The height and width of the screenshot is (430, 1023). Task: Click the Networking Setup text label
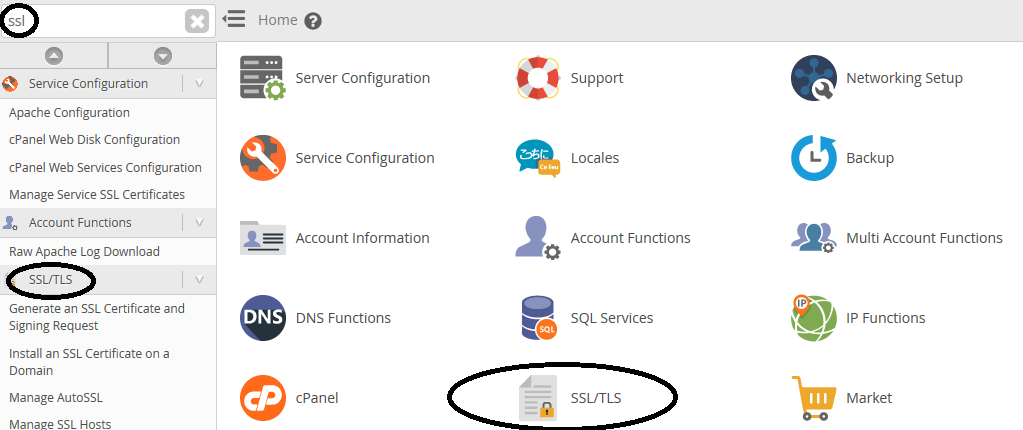pyautogui.click(x=904, y=78)
